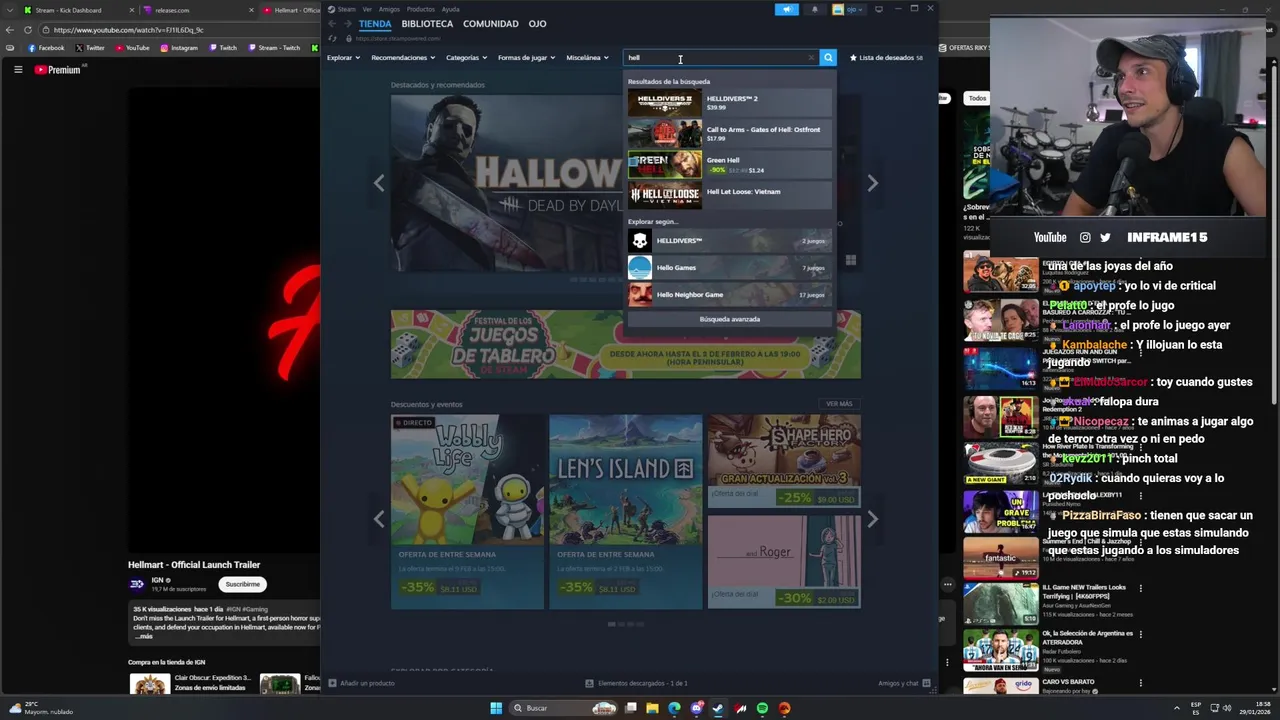Click VER MÁS next to discounts
The height and width of the screenshot is (720, 1280).
[x=839, y=404]
